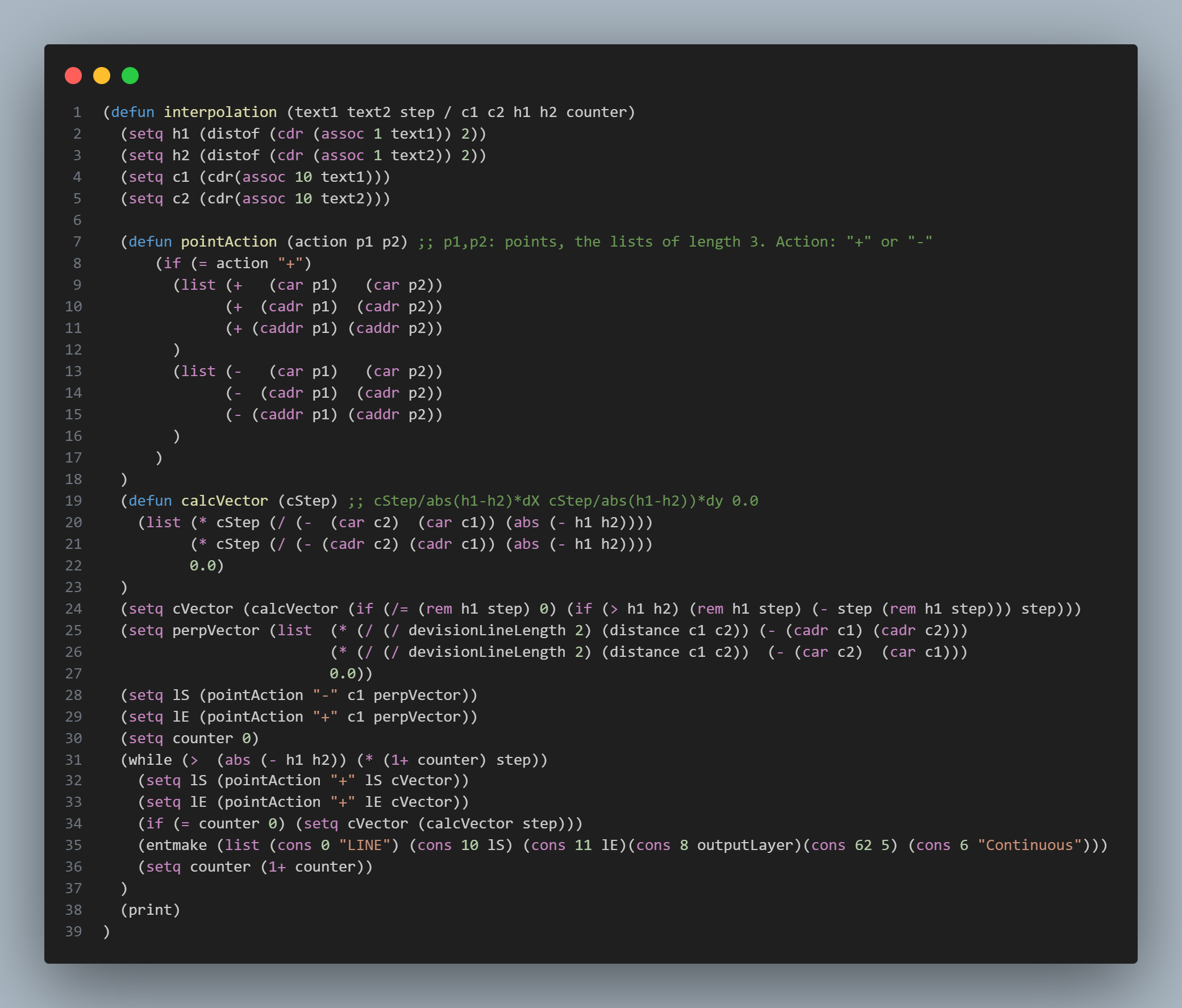Click the 0.0 value on line 22

click(x=202, y=566)
